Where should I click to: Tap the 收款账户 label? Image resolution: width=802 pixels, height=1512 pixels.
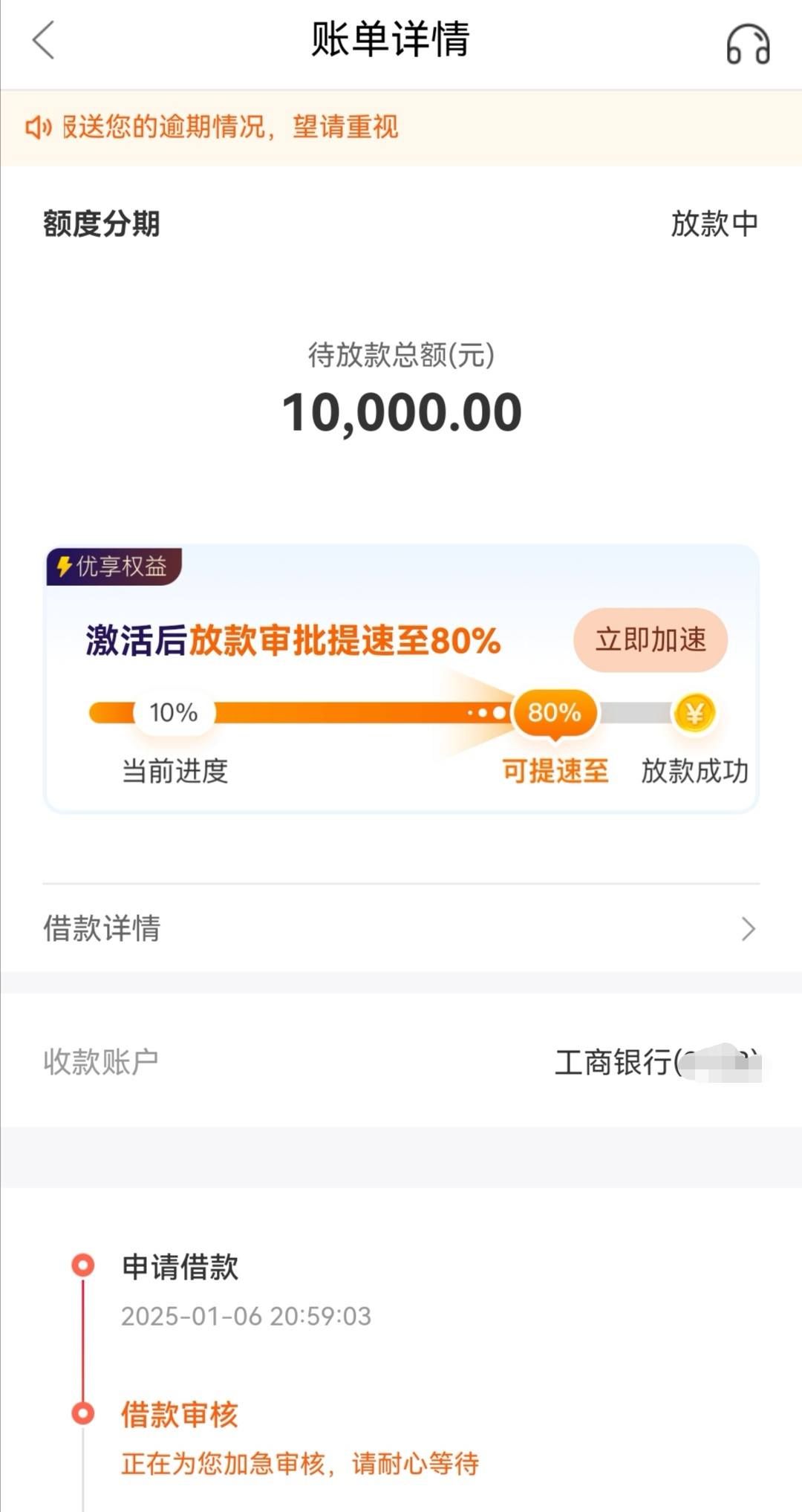pos(101,1061)
